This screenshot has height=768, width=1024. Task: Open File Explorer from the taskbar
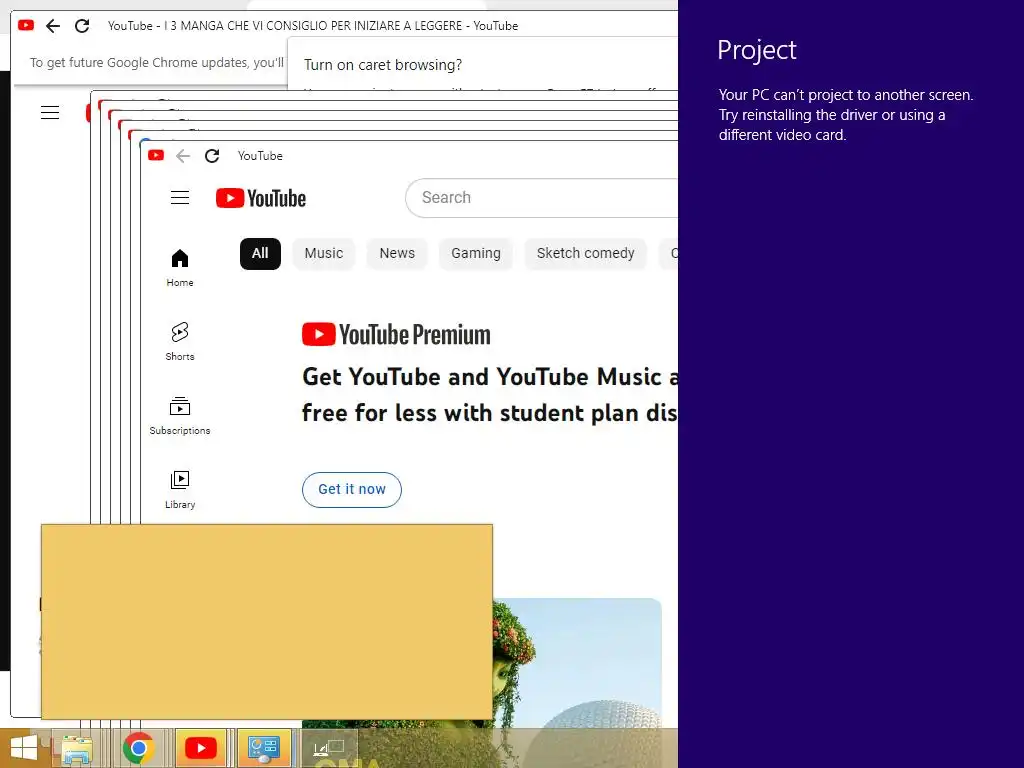pyautogui.click(x=76, y=748)
